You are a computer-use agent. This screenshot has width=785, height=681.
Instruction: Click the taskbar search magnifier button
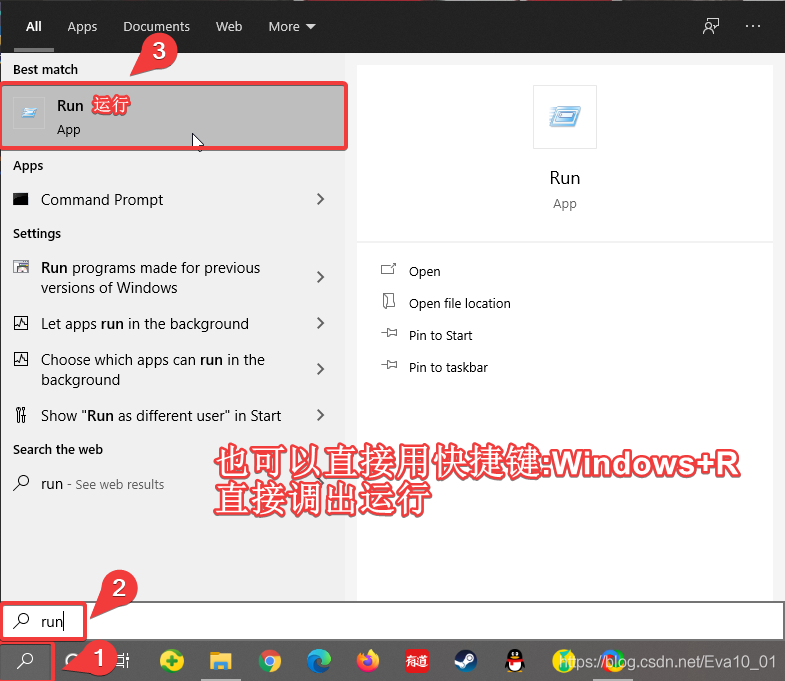click(x=25, y=661)
